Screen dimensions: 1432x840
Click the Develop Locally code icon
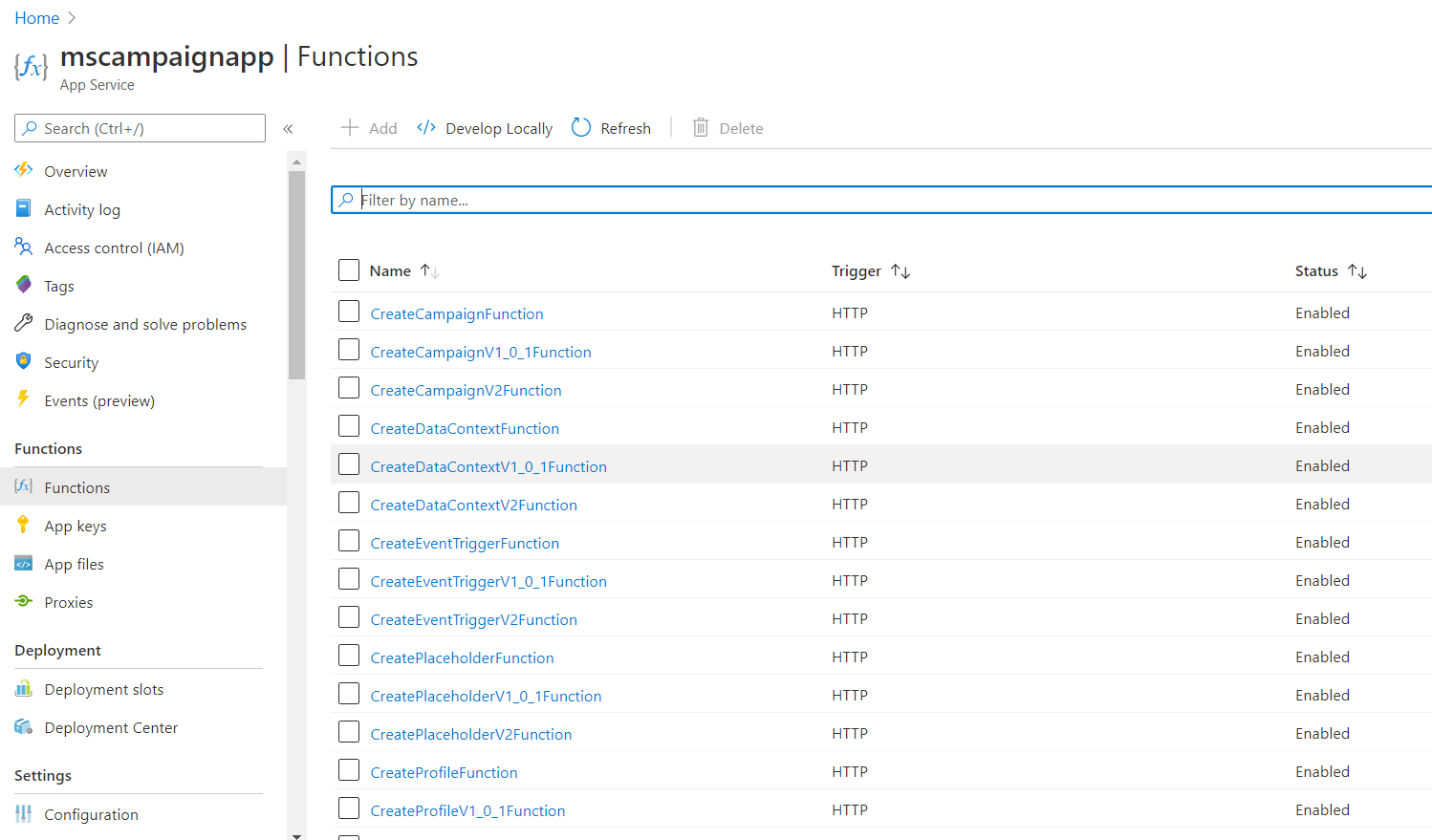(426, 127)
